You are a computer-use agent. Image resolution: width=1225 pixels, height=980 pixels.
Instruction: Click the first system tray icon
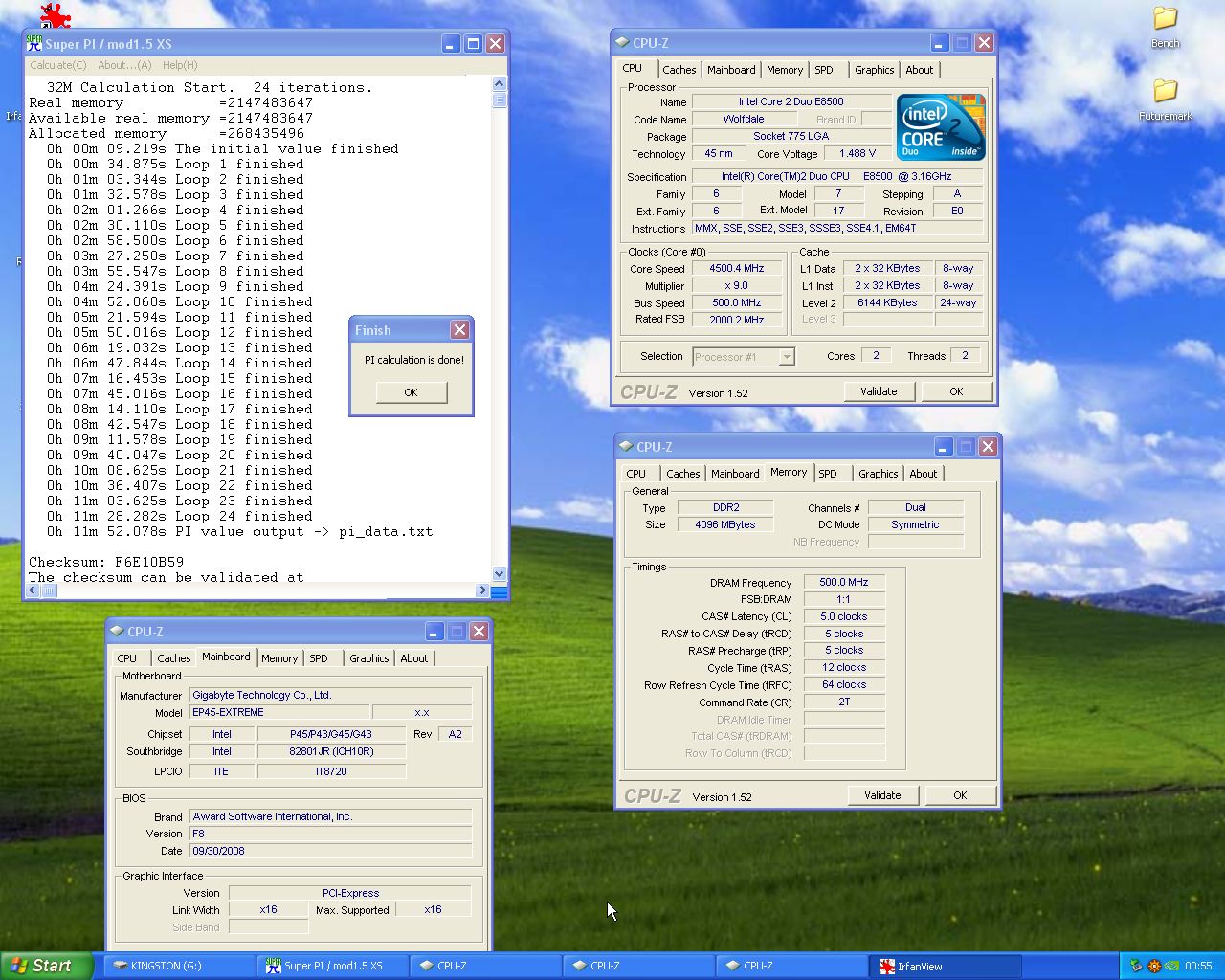1136,966
